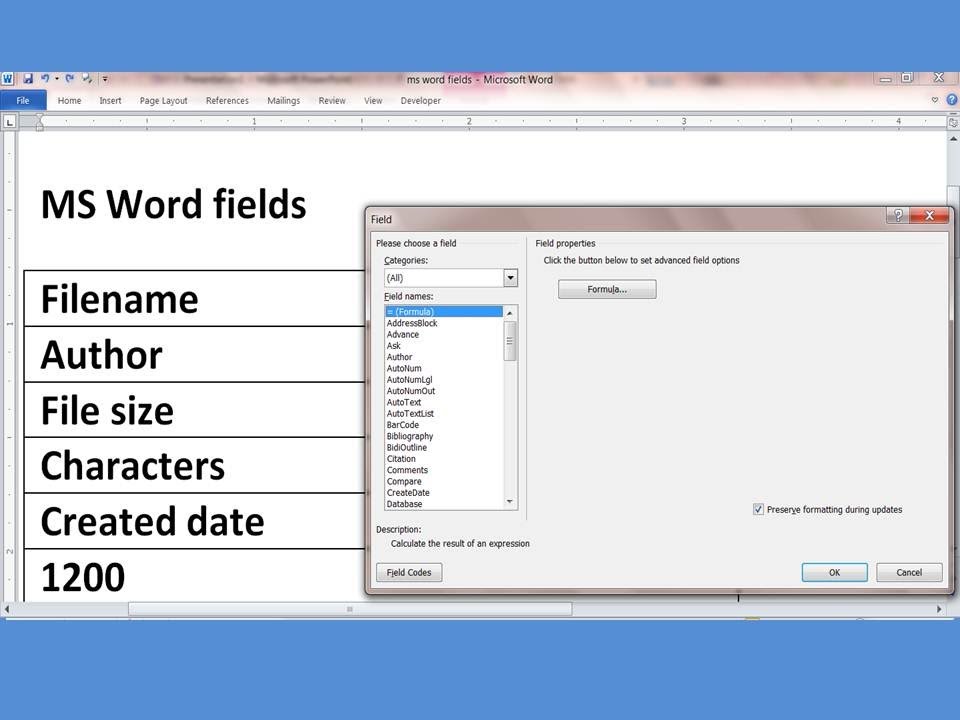Click horizontal scrollbar left arrow

7,609
